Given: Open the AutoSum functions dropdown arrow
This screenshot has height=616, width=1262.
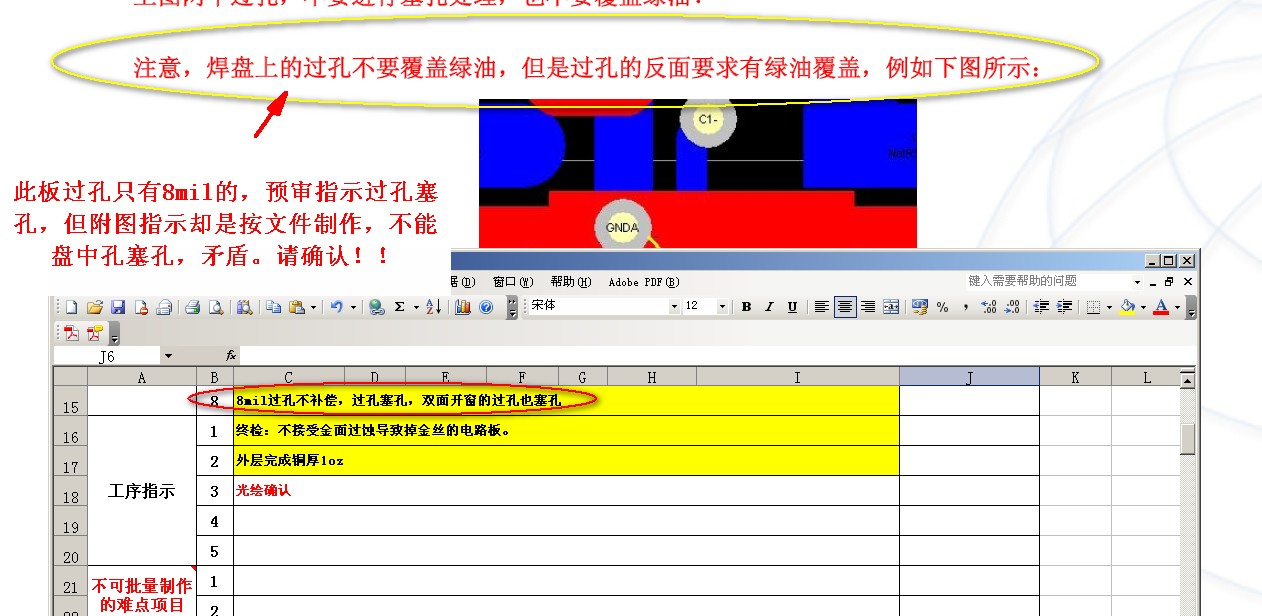Looking at the screenshot, I should (416, 307).
